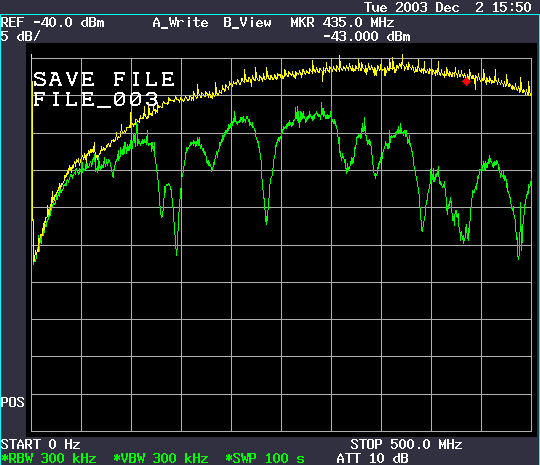The width and height of the screenshot is (540, 465).
Task: Click the red diamond marker on trace
Action: pyautogui.click(x=466, y=82)
